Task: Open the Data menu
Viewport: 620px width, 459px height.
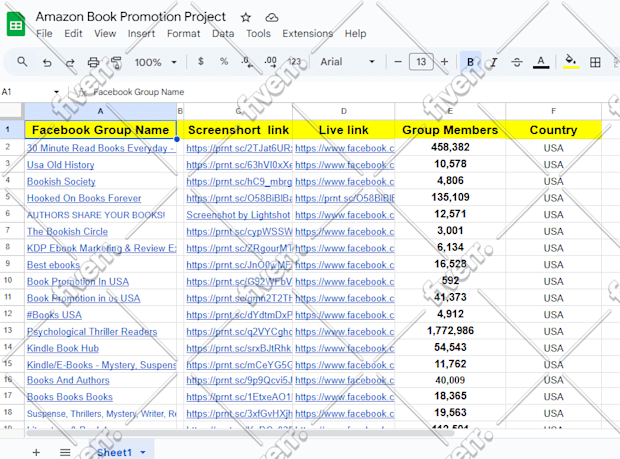Action: point(223,34)
